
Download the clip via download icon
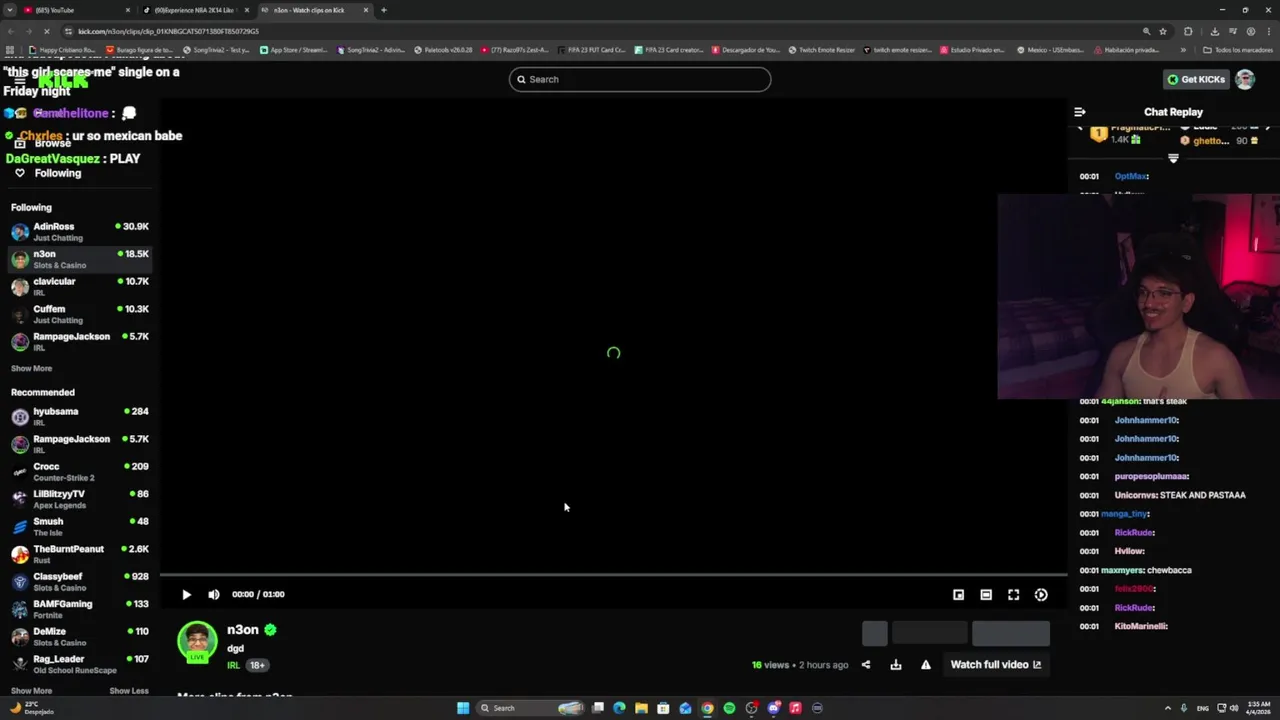pyautogui.click(x=896, y=664)
